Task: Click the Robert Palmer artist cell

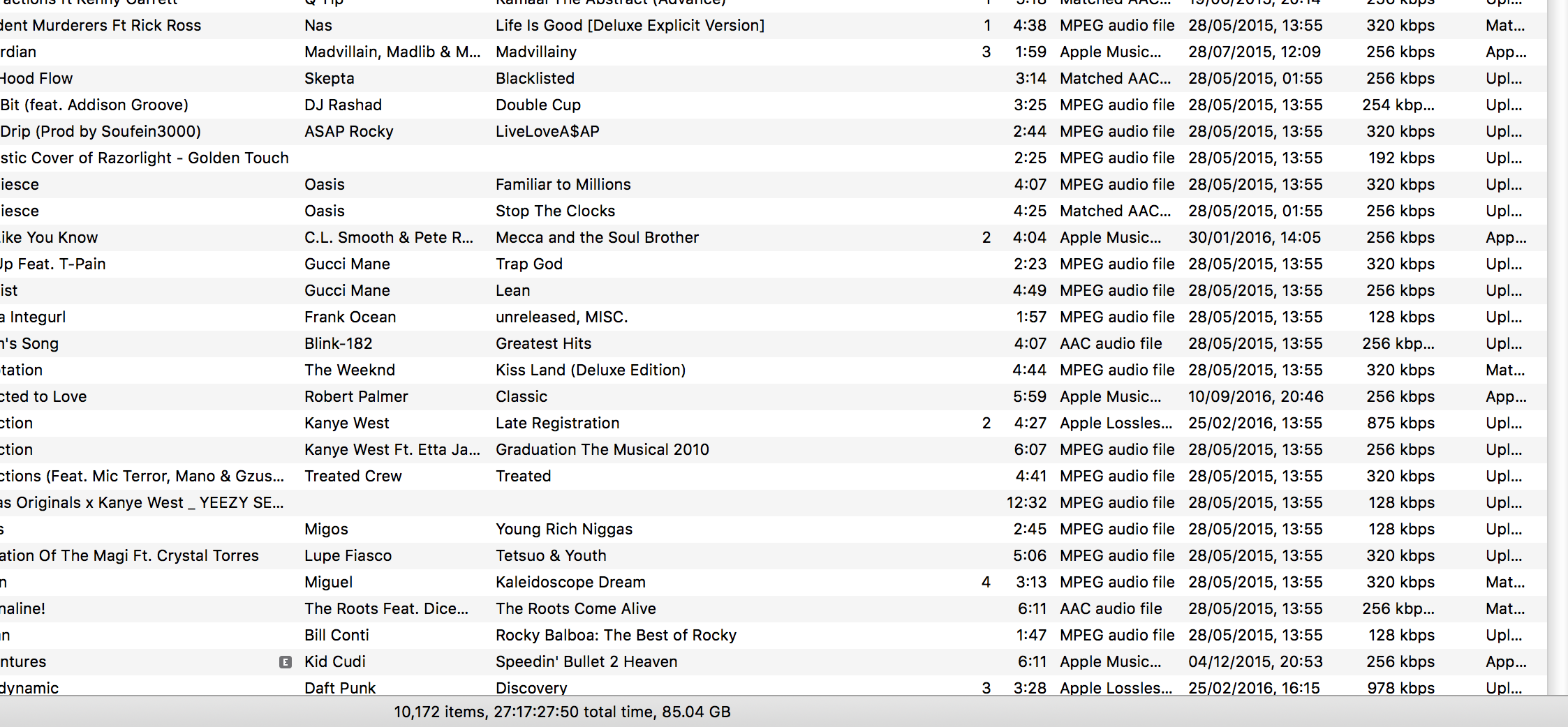Action: click(356, 397)
